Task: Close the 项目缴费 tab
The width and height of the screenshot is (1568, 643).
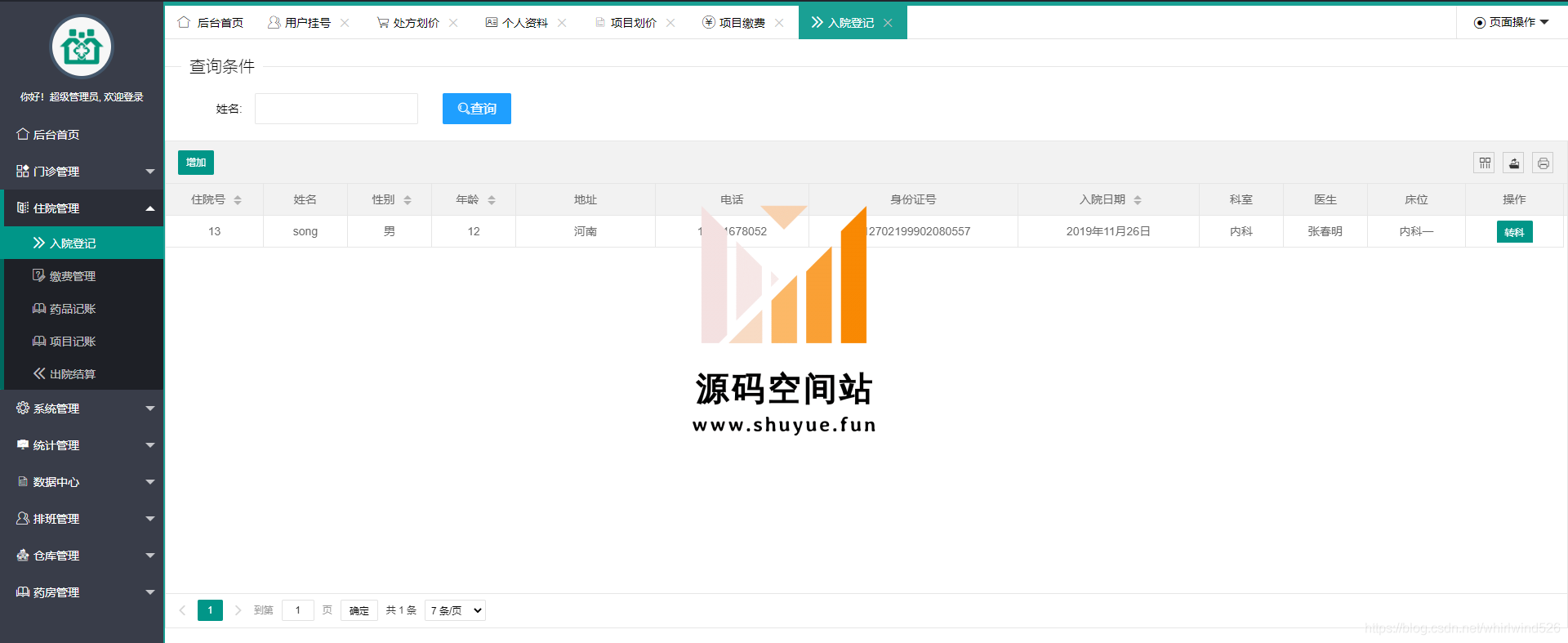Action: [780, 23]
